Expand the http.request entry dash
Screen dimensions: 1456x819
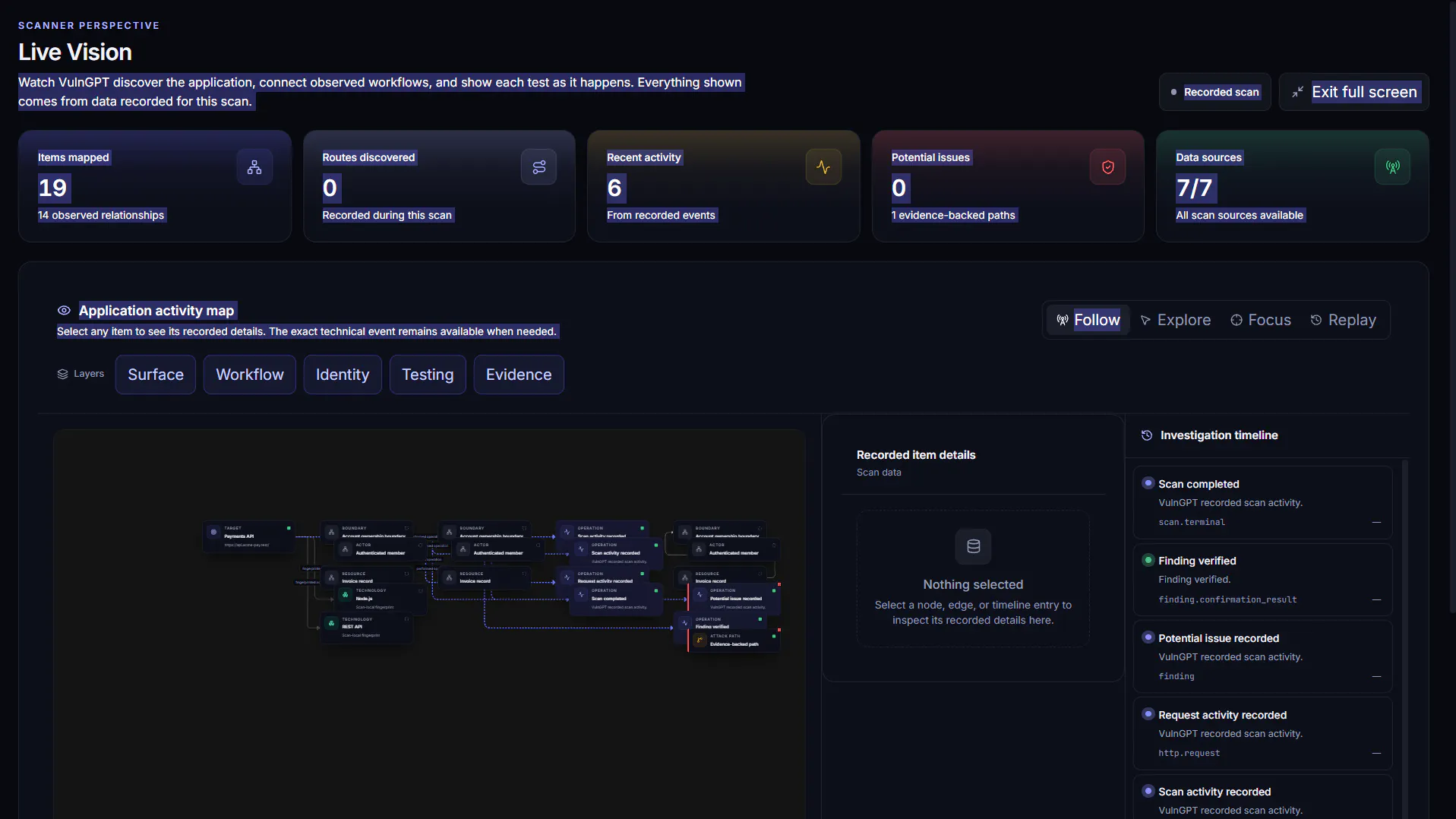coord(1376,754)
